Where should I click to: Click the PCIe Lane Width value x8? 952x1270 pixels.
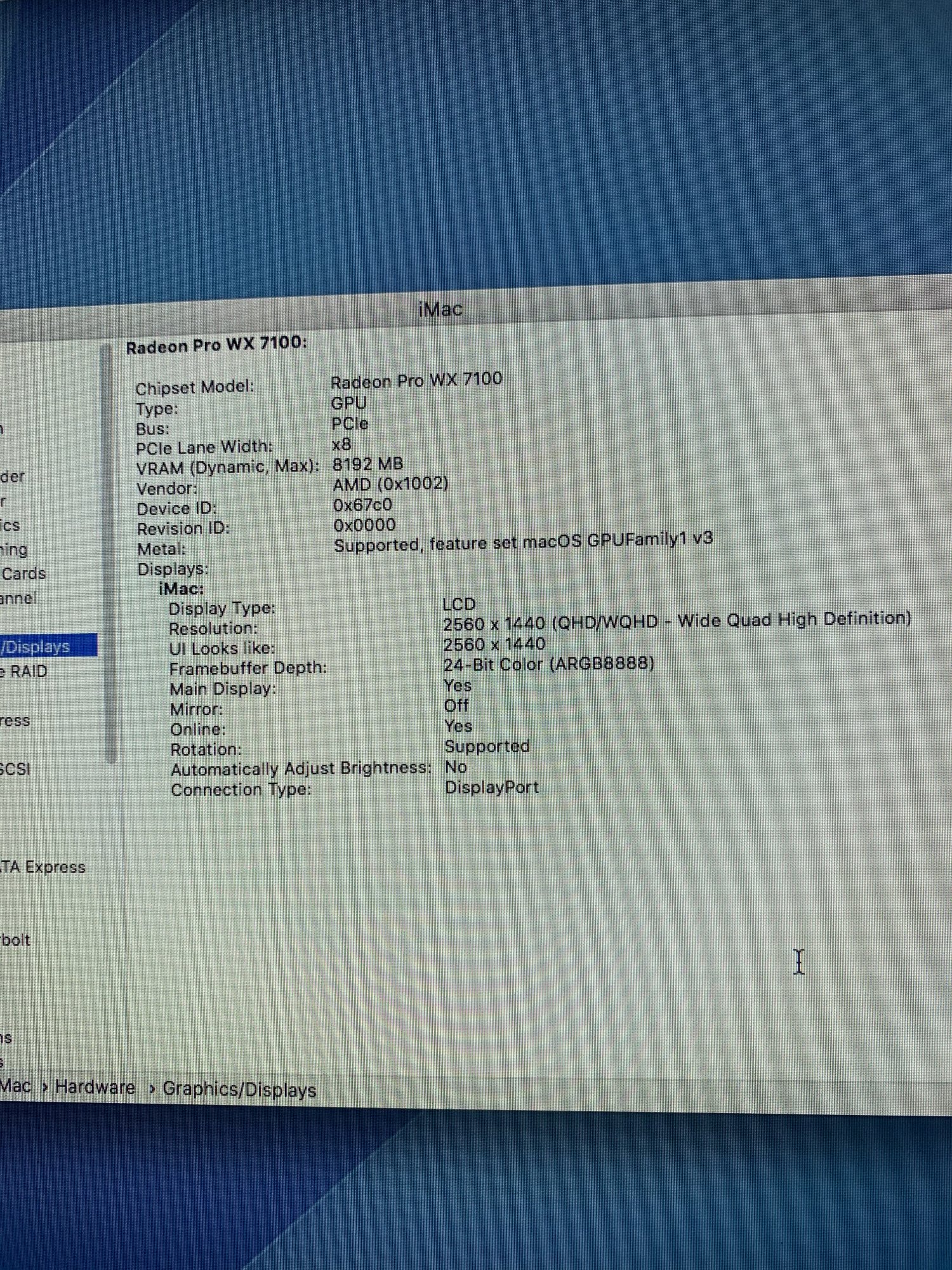pos(341,444)
